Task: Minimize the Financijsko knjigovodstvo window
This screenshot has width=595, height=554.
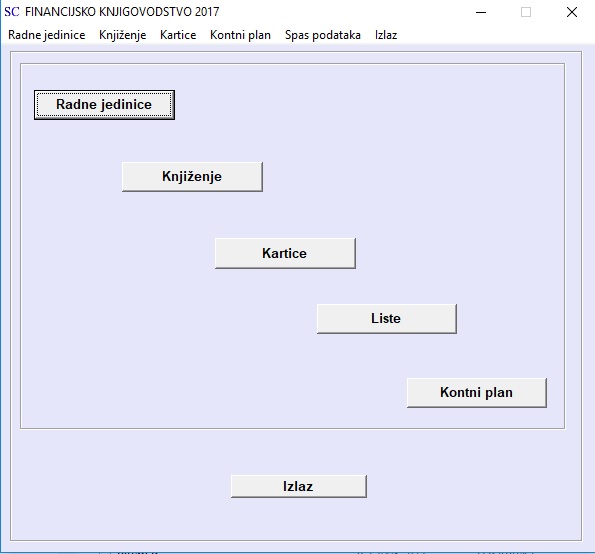Action: (x=481, y=12)
